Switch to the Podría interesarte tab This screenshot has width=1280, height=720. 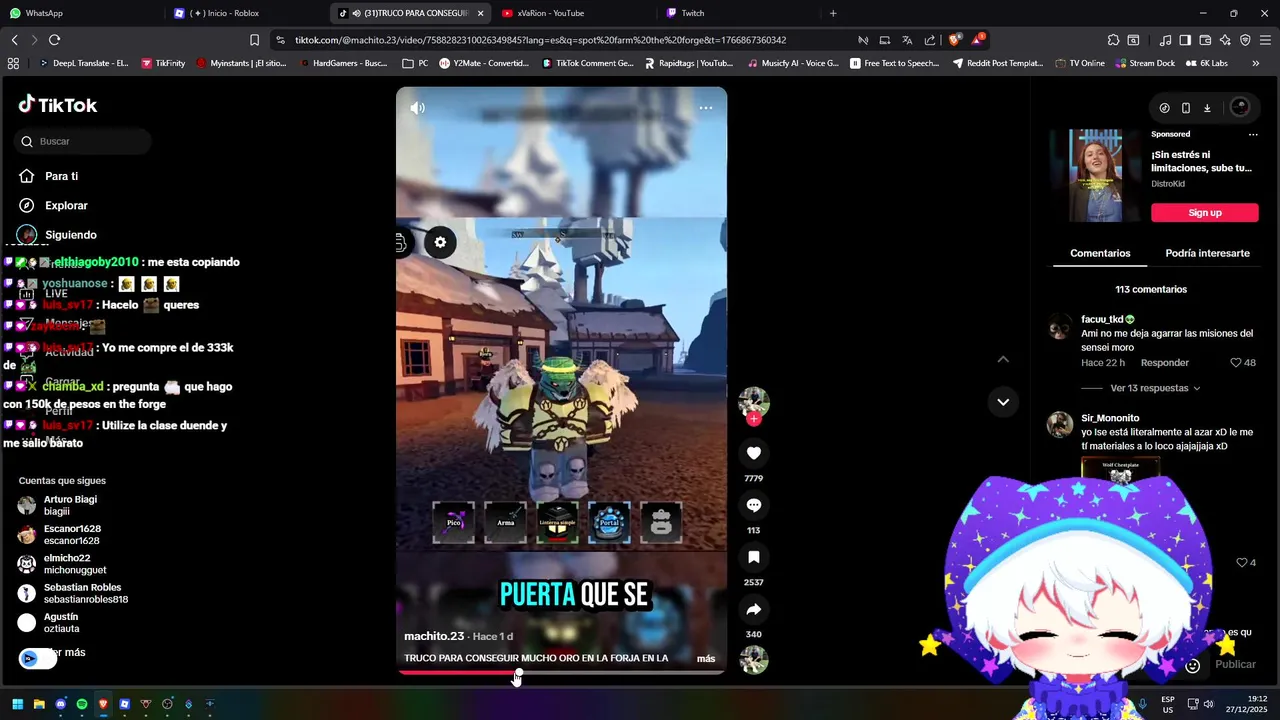pyautogui.click(x=1207, y=253)
